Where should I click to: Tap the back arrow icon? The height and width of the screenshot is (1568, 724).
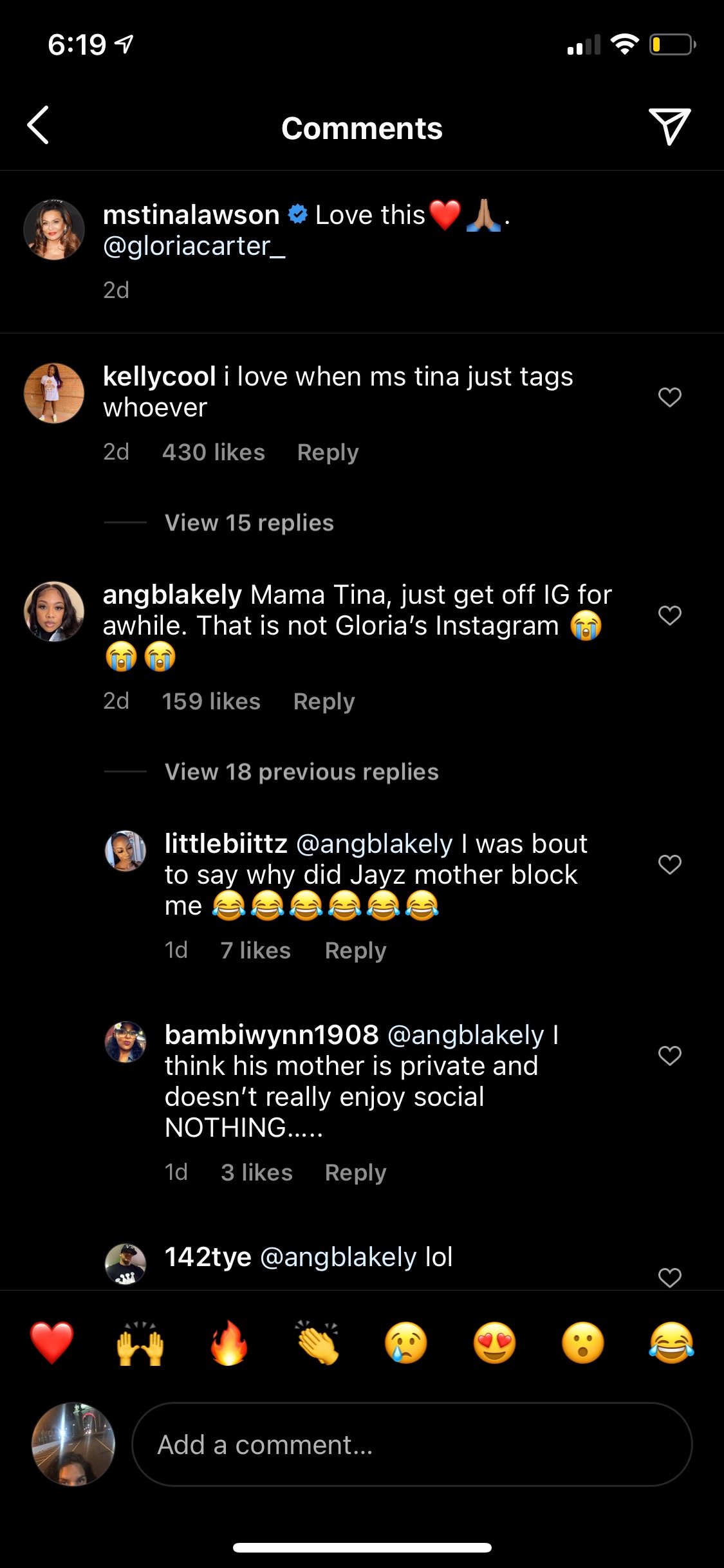pyautogui.click(x=39, y=125)
